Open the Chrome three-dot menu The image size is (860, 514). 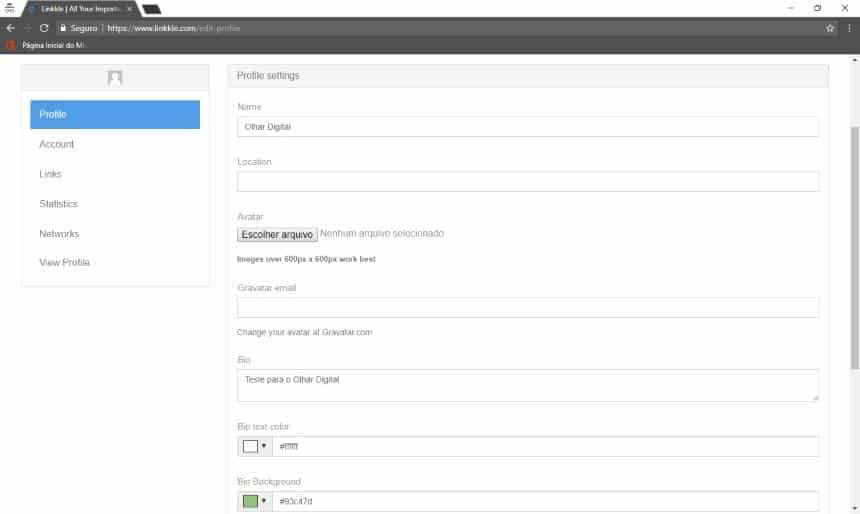click(848, 28)
